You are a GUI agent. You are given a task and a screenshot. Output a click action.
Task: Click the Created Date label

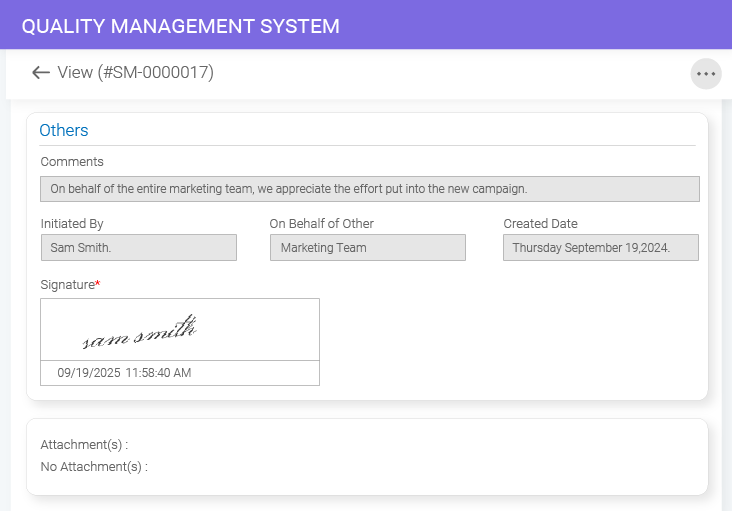(541, 224)
